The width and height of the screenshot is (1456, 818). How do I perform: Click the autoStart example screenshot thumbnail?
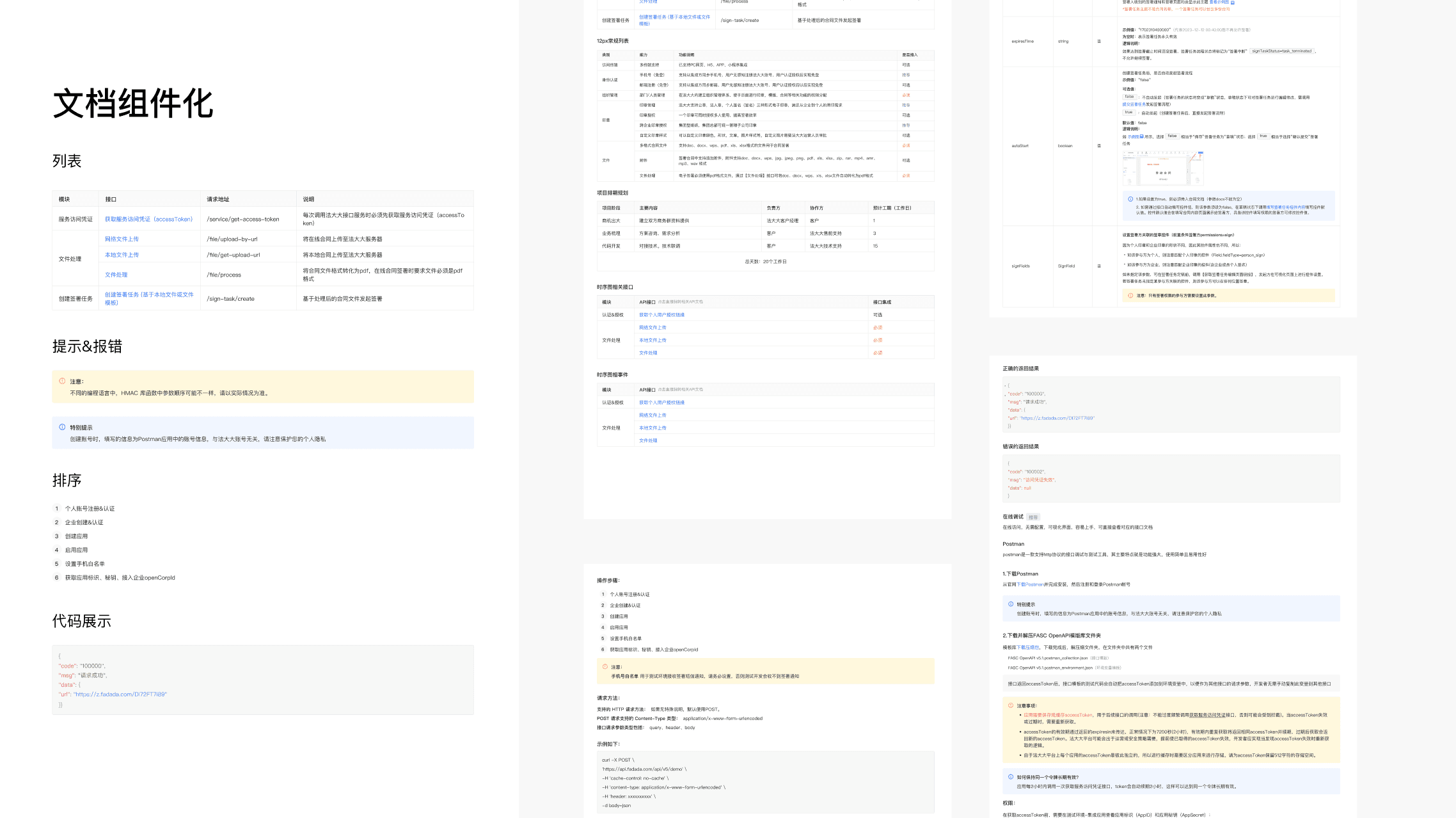[x=1162, y=169]
